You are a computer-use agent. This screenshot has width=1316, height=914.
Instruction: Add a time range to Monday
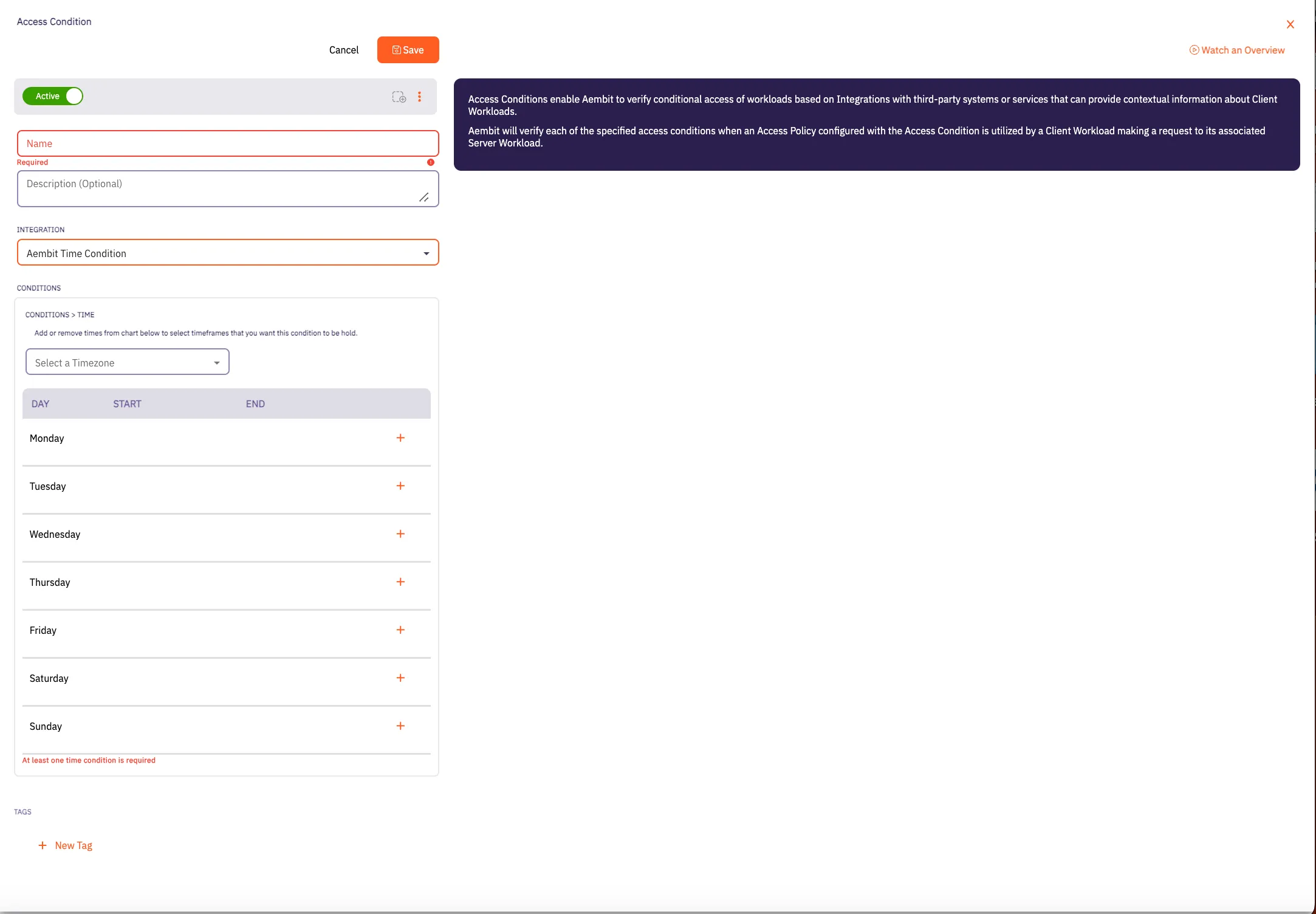tap(400, 437)
